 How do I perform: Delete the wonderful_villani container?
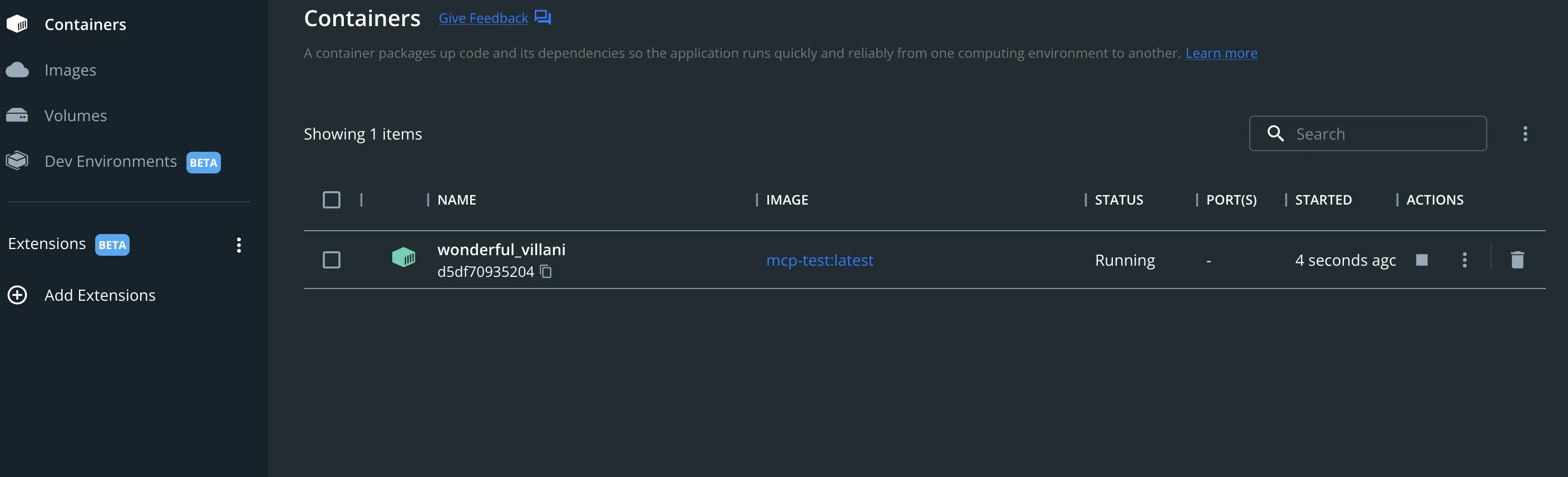pos(1517,260)
